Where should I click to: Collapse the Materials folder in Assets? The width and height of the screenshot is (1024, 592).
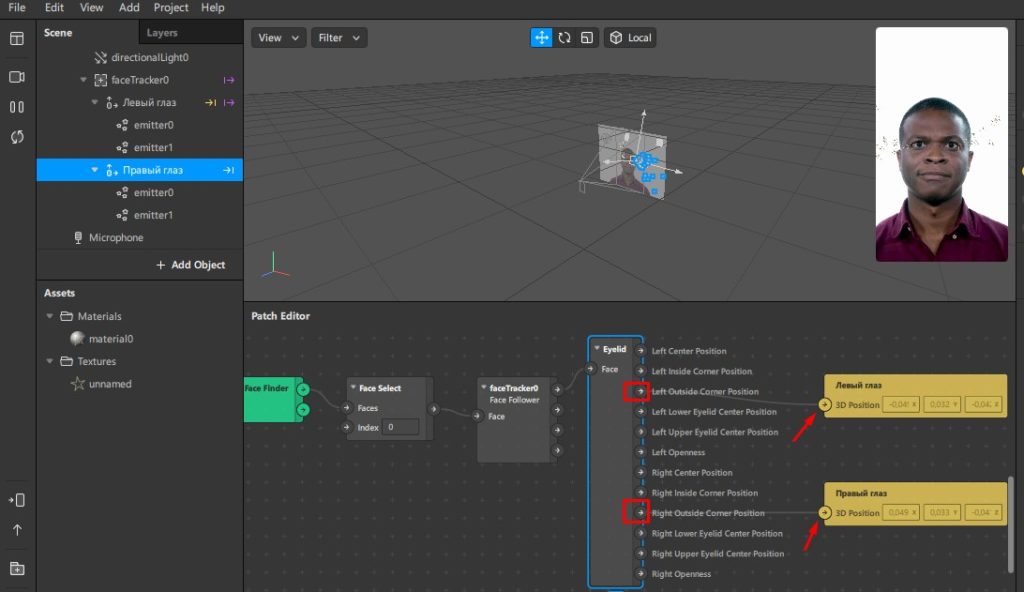pyautogui.click(x=50, y=317)
